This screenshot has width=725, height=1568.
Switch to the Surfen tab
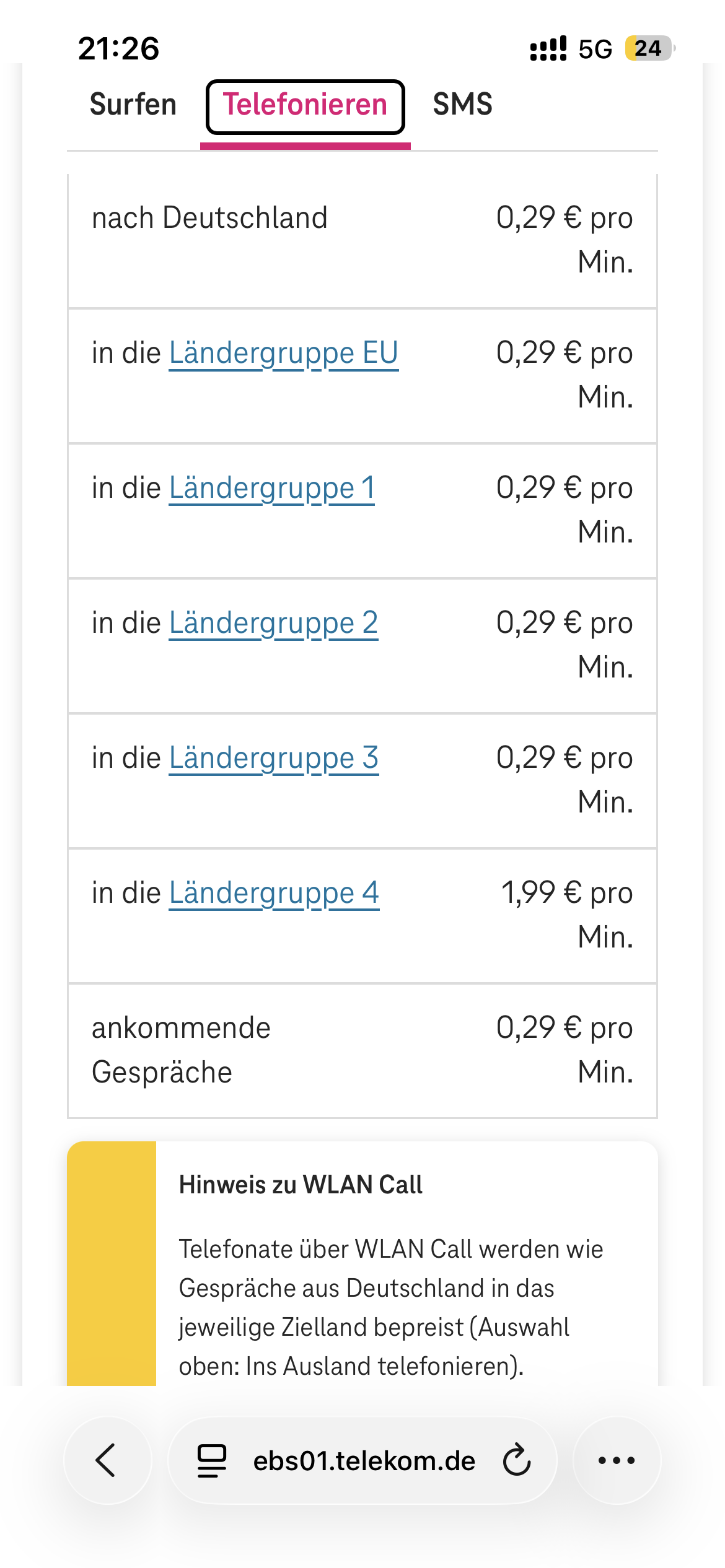click(133, 104)
